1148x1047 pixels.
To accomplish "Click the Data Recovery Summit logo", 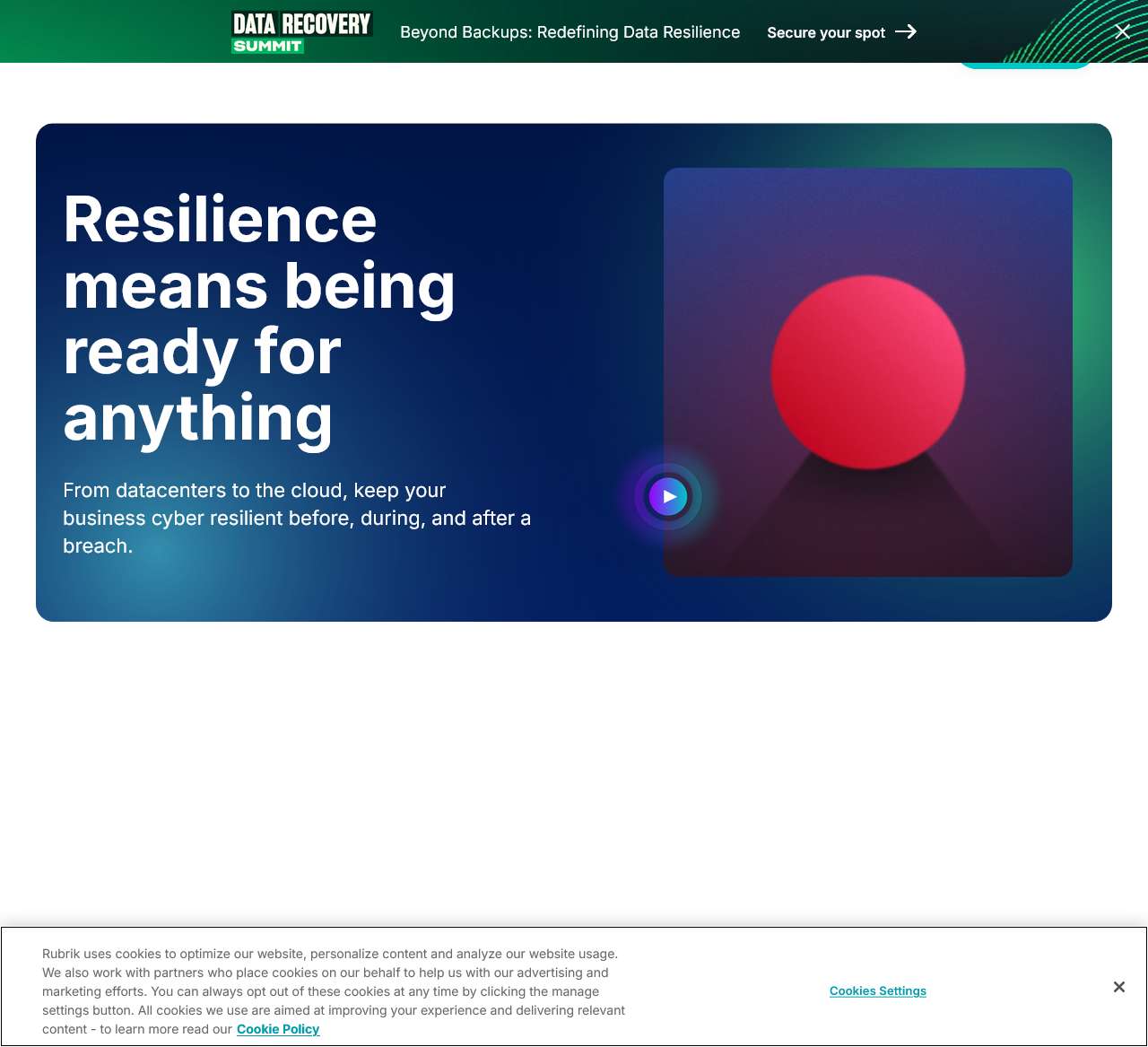I will click(x=301, y=31).
